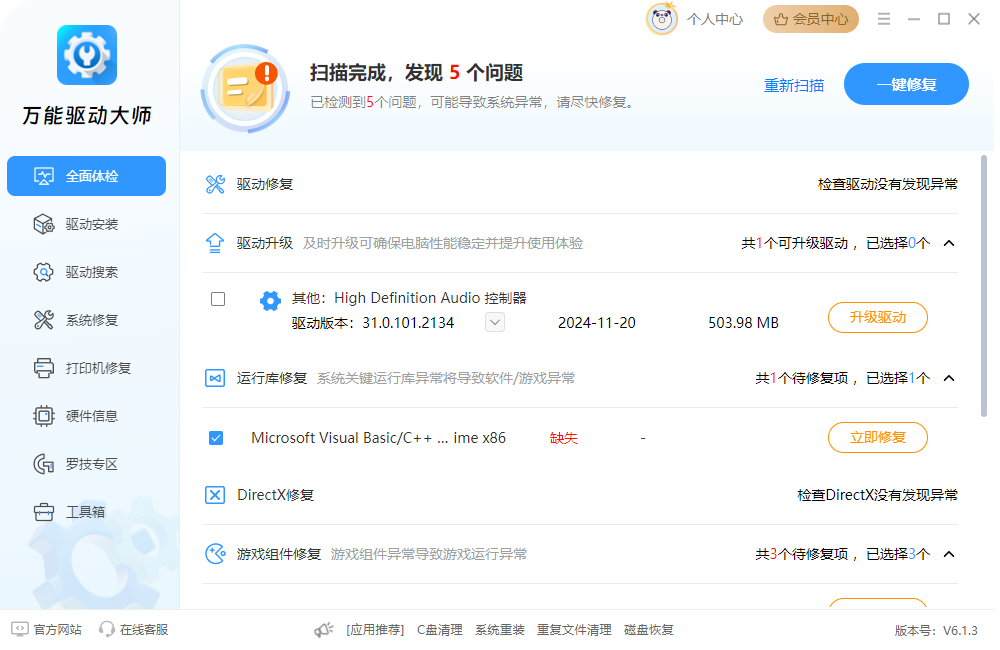The width and height of the screenshot is (1000, 650).
Task: Click the DirectX修复 icon
Action: pos(215,495)
